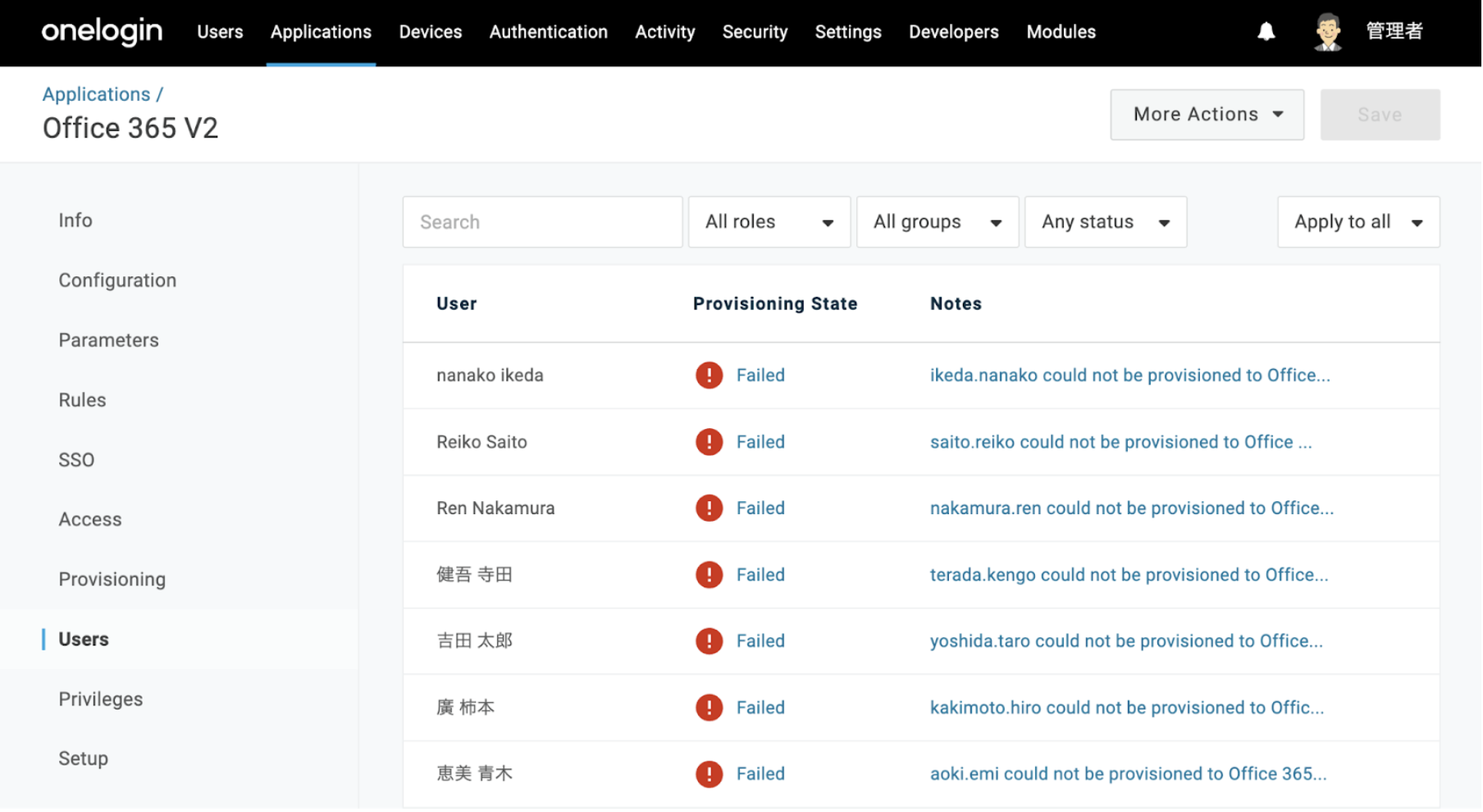
Task: Open the terada.kengo provisioning note
Action: 1130,575
